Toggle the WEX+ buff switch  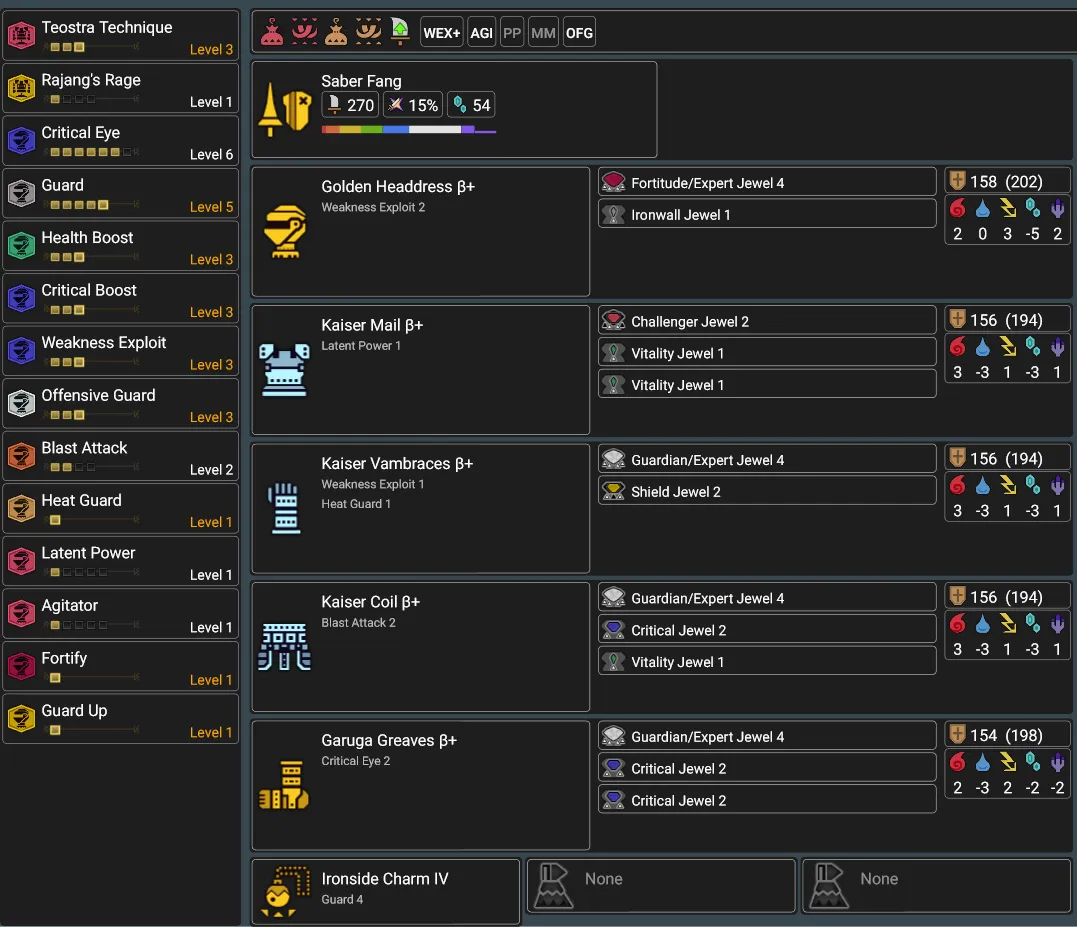pyautogui.click(x=442, y=32)
